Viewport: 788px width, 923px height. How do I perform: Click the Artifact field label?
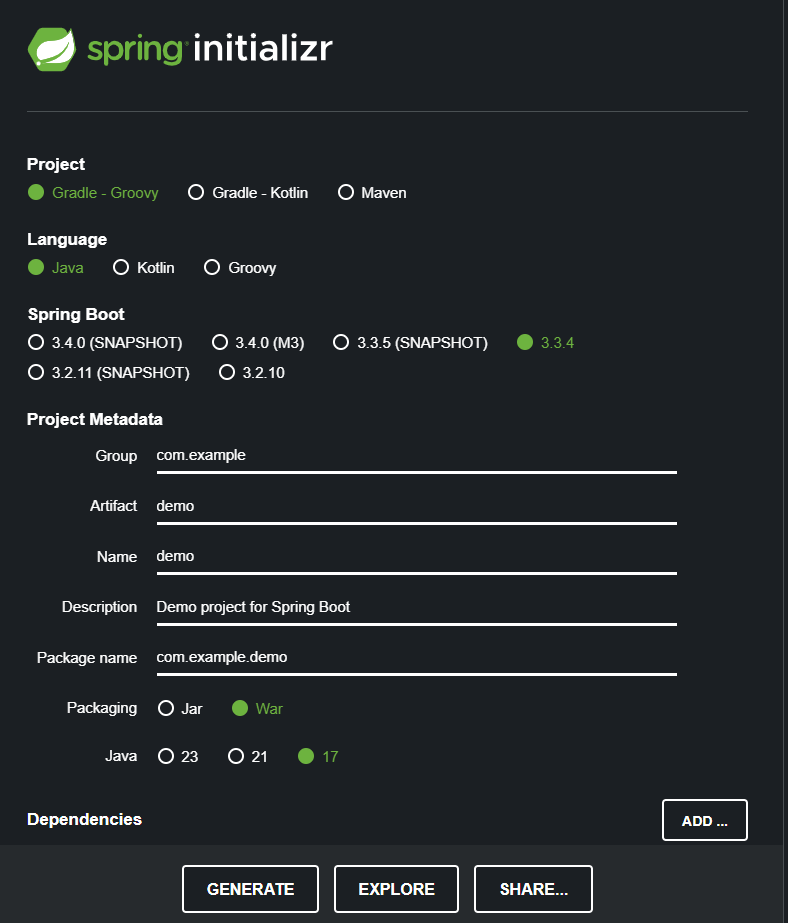pyautogui.click(x=114, y=506)
